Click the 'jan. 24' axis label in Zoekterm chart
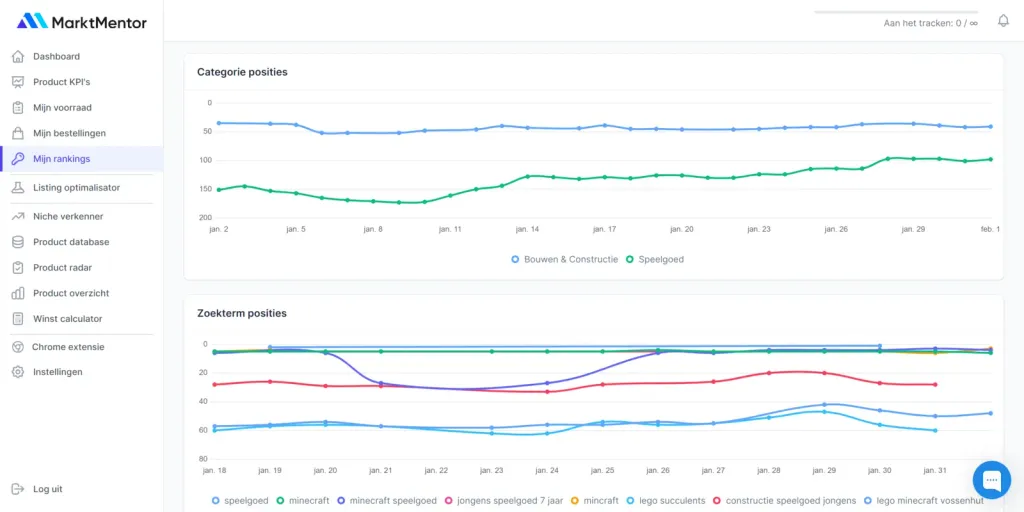1024x512 pixels. [x=547, y=471]
